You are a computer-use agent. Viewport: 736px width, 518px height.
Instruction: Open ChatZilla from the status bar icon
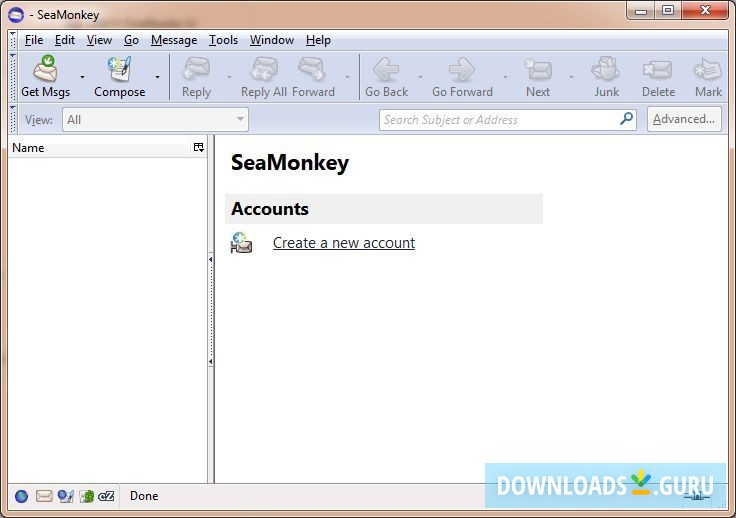[x=107, y=496]
